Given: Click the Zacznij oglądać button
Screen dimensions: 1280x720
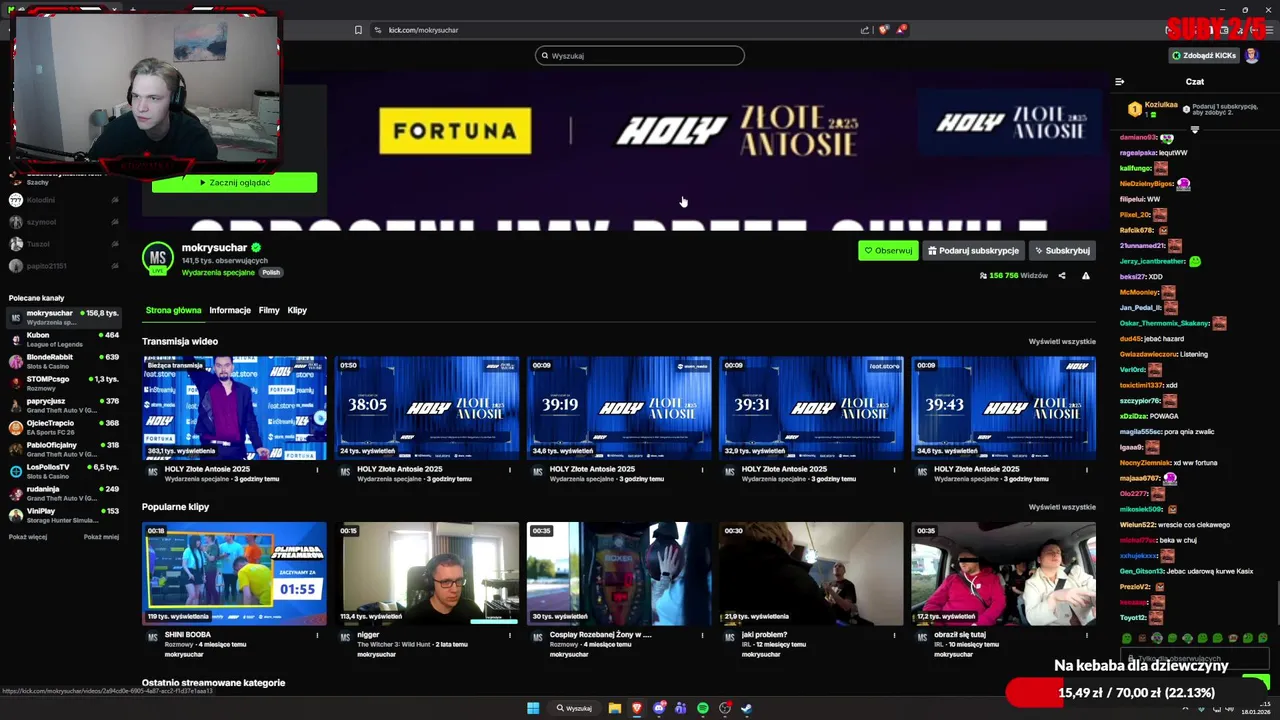Looking at the screenshot, I should pyautogui.click(x=234, y=183).
